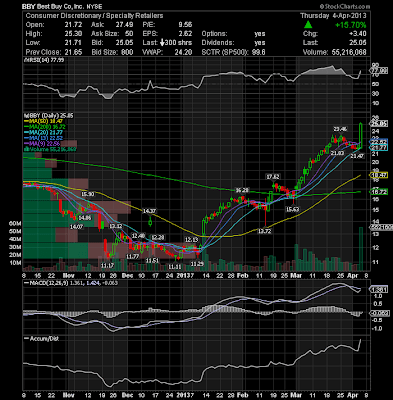Image resolution: width=393 pixels, height=400 pixels.
Task: Click the 11.29 price label
Action: tap(197, 264)
